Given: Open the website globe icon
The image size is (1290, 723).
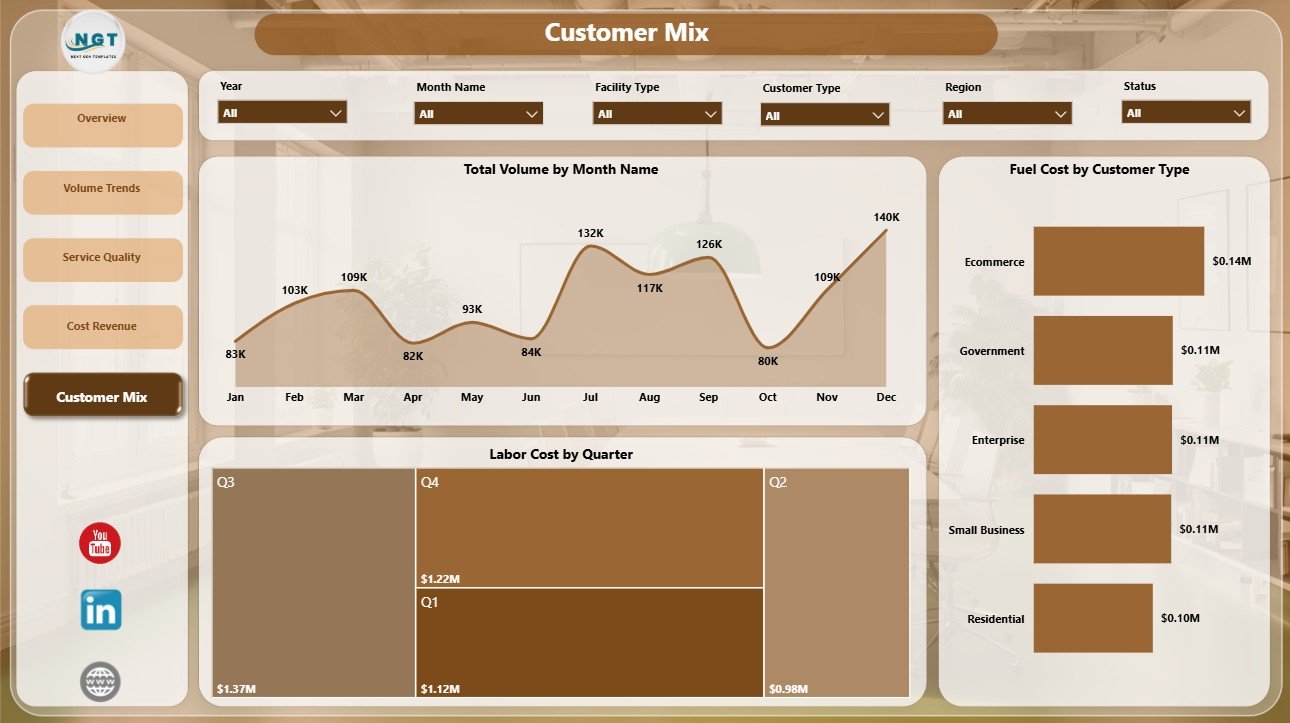Looking at the screenshot, I should [100, 681].
